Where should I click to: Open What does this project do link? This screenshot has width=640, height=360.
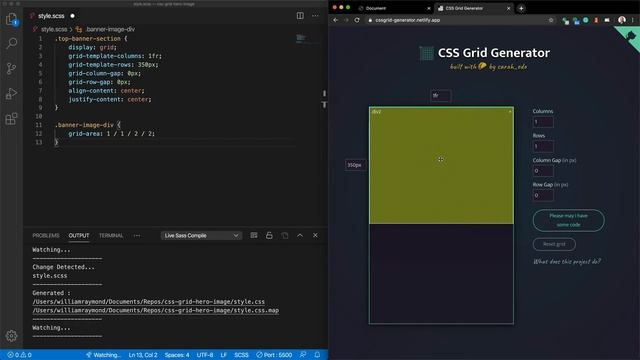pos(567,262)
